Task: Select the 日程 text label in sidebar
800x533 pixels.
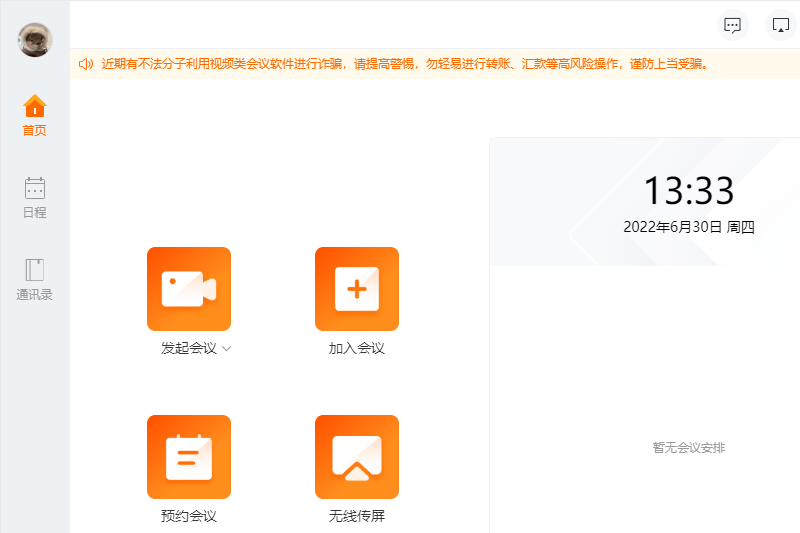Action: tap(35, 213)
